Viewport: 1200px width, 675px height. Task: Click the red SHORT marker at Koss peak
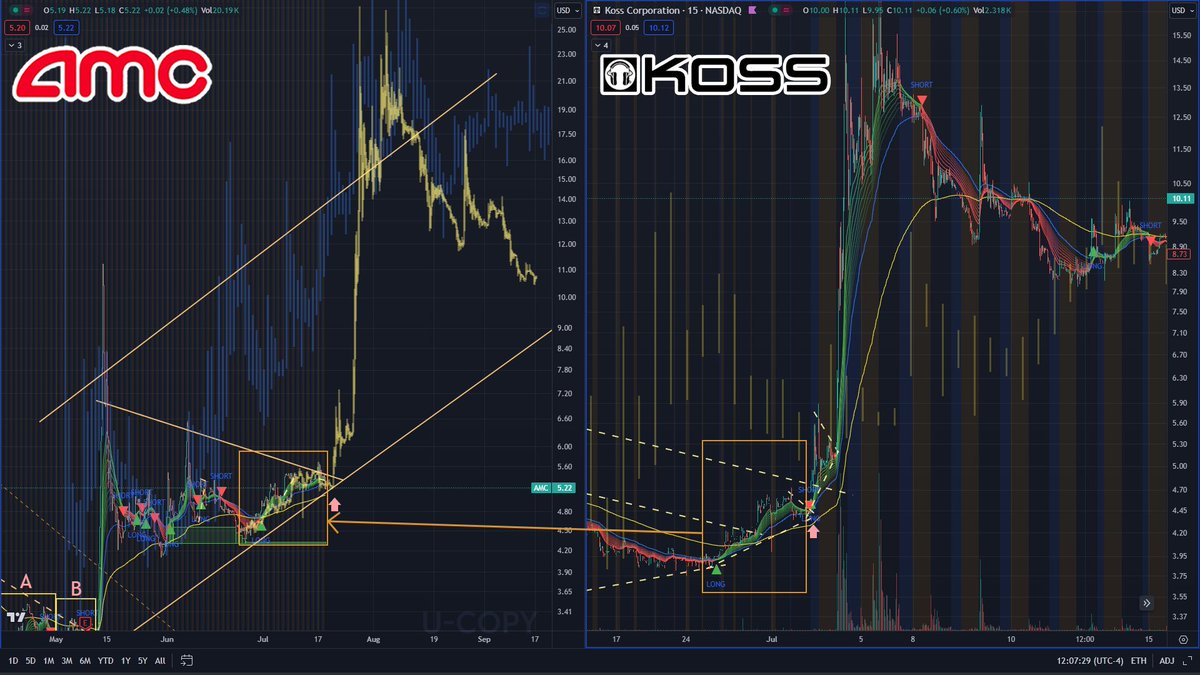tap(921, 101)
